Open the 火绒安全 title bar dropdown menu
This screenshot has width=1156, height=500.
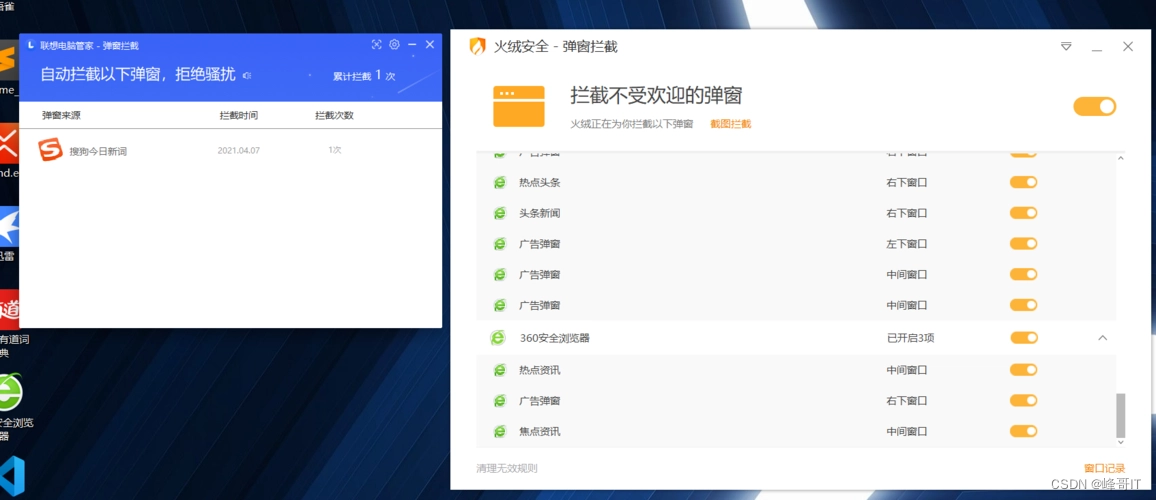pos(1066,46)
